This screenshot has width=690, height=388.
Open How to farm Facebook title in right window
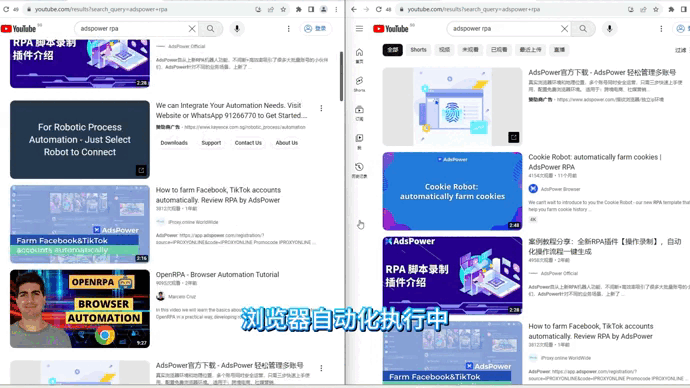pyautogui.click(x=591, y=331)
